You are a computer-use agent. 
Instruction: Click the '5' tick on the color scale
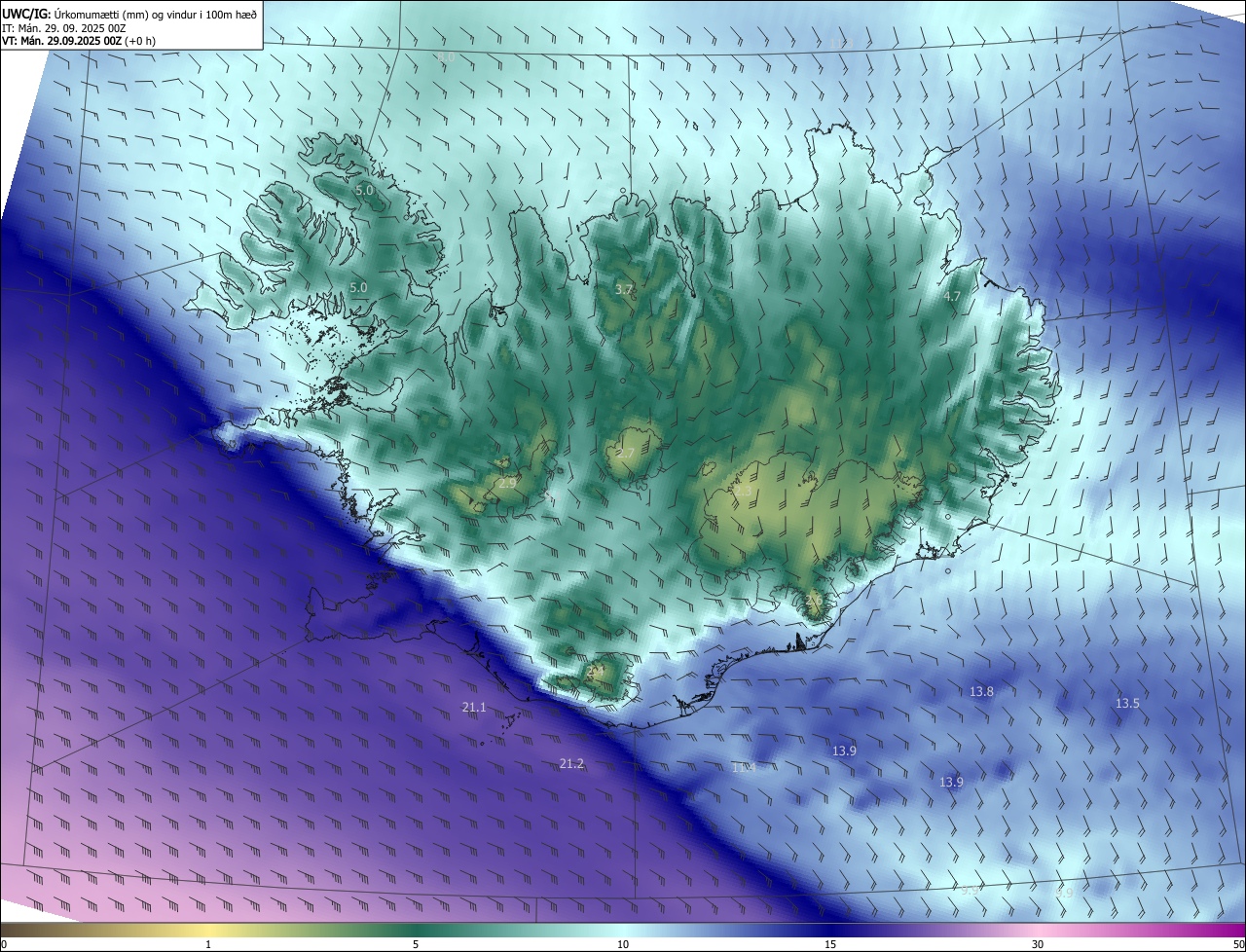(416, 944)
